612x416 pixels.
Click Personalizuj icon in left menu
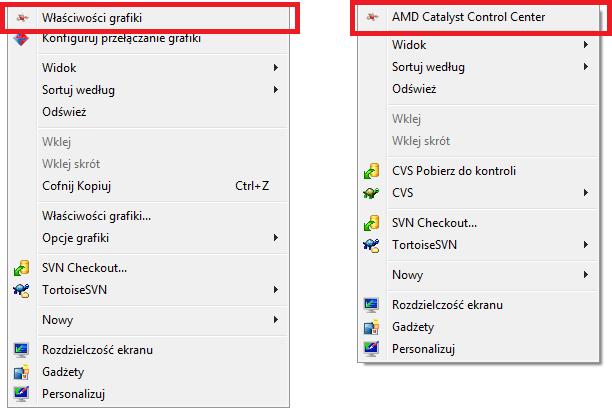tap(21, 394)
